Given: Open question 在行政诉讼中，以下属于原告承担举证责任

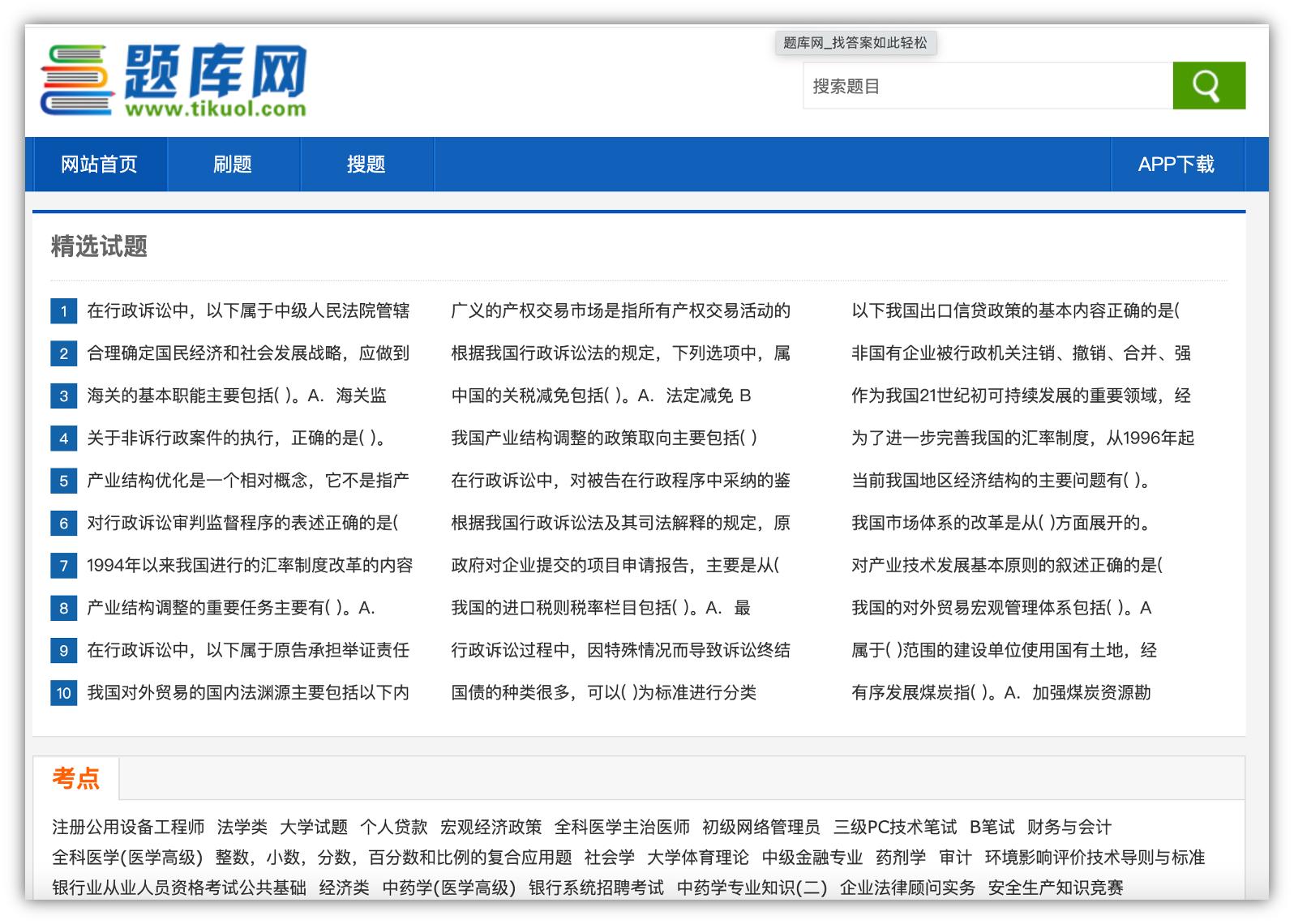Looking at the screenshot, I should tap(248, 650).
